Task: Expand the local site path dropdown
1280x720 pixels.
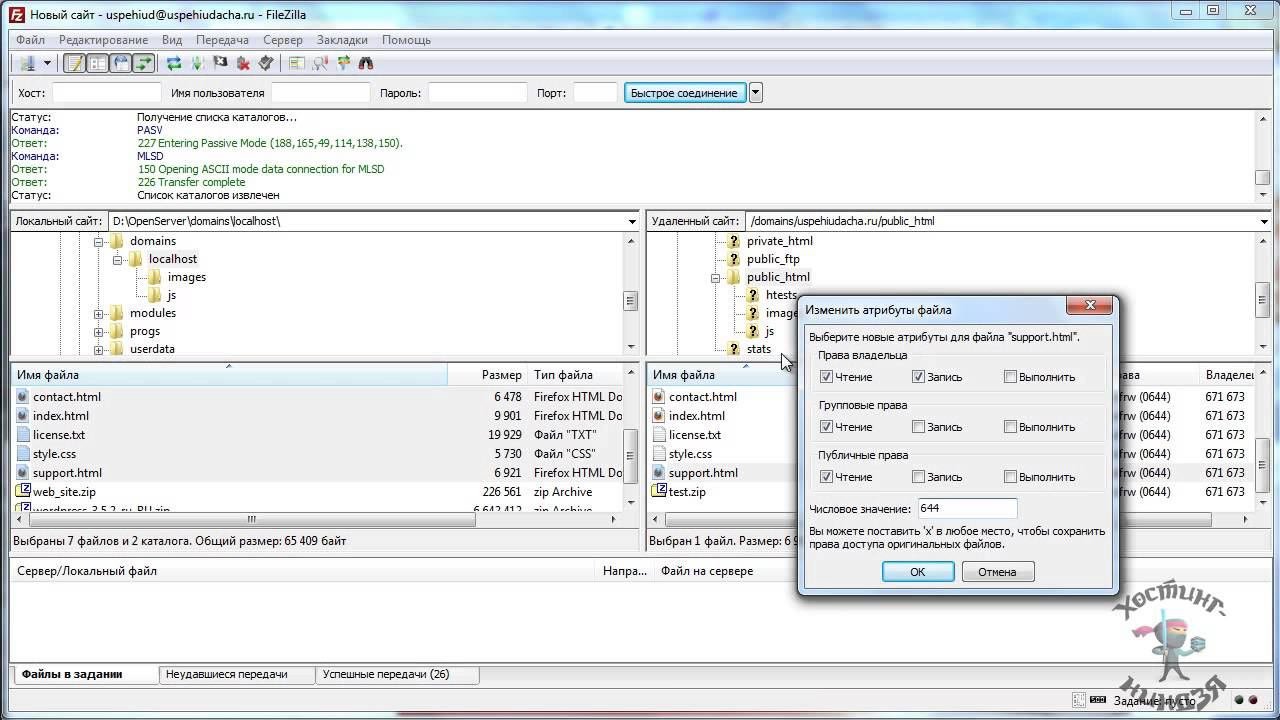Action: pyautogui.click(x=632, y=221)
